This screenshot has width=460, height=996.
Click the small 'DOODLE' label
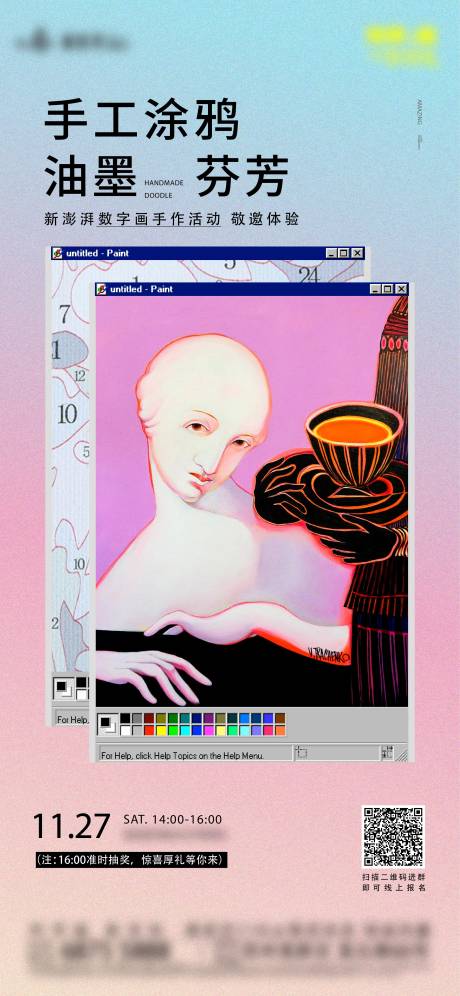pyautogui.click(x=158, y=195)
